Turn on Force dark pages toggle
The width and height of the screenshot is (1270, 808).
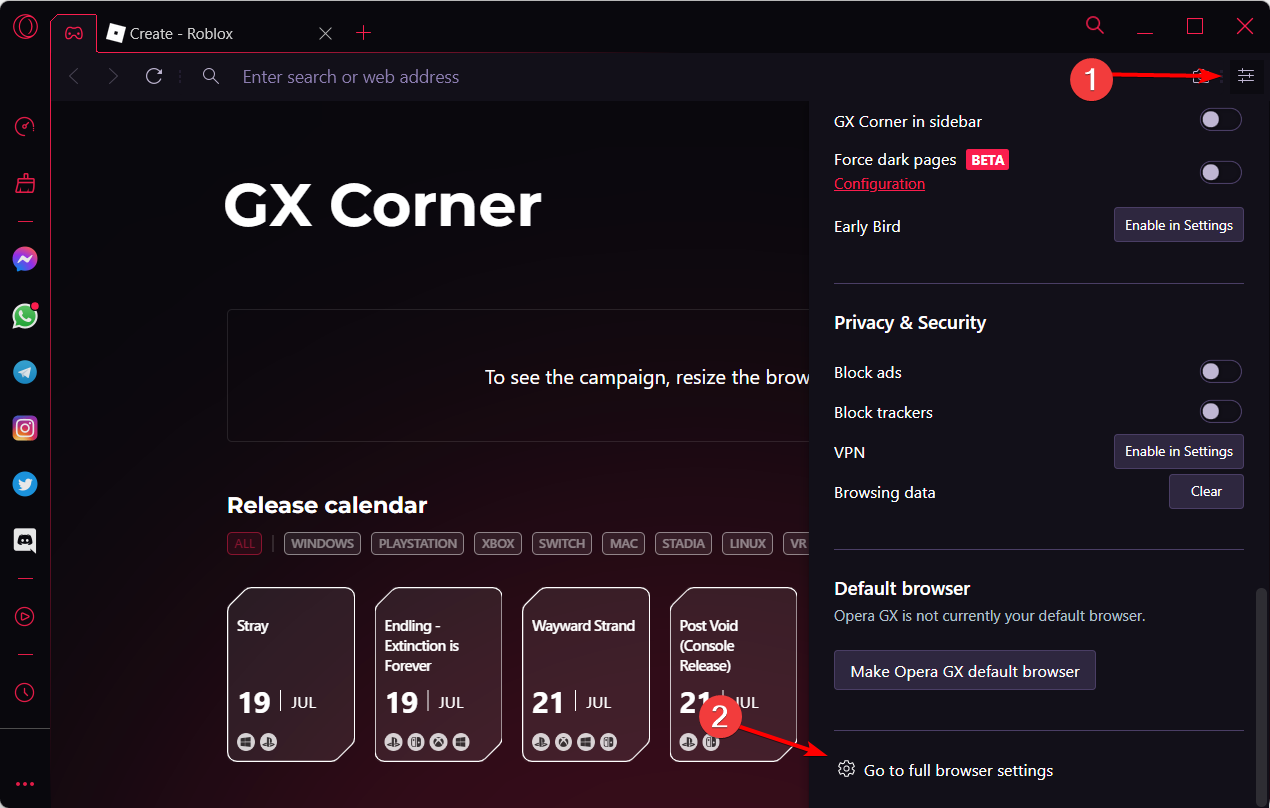tap(1221, 172)
